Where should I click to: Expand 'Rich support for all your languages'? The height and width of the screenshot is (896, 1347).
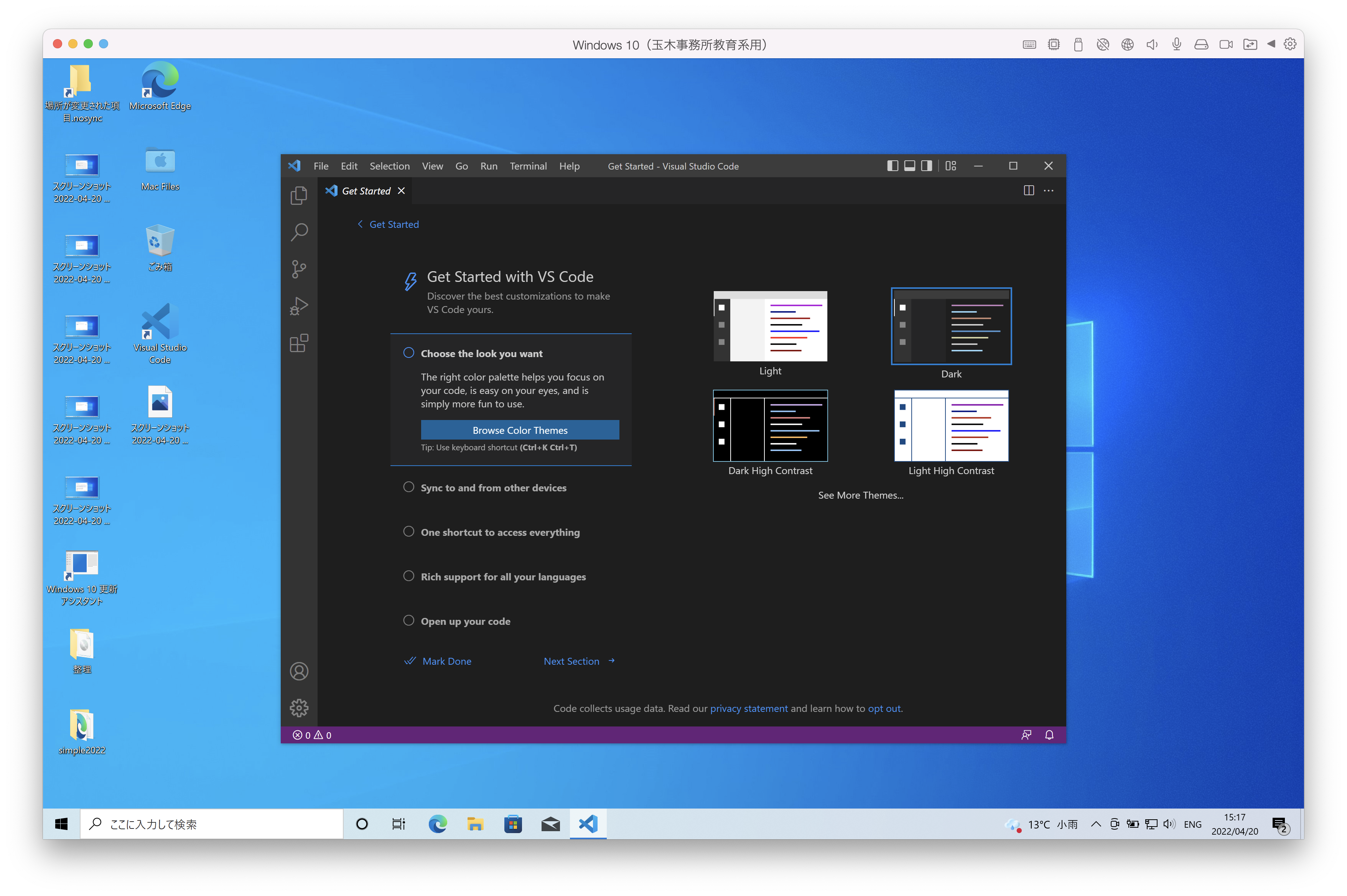(503, 576)
